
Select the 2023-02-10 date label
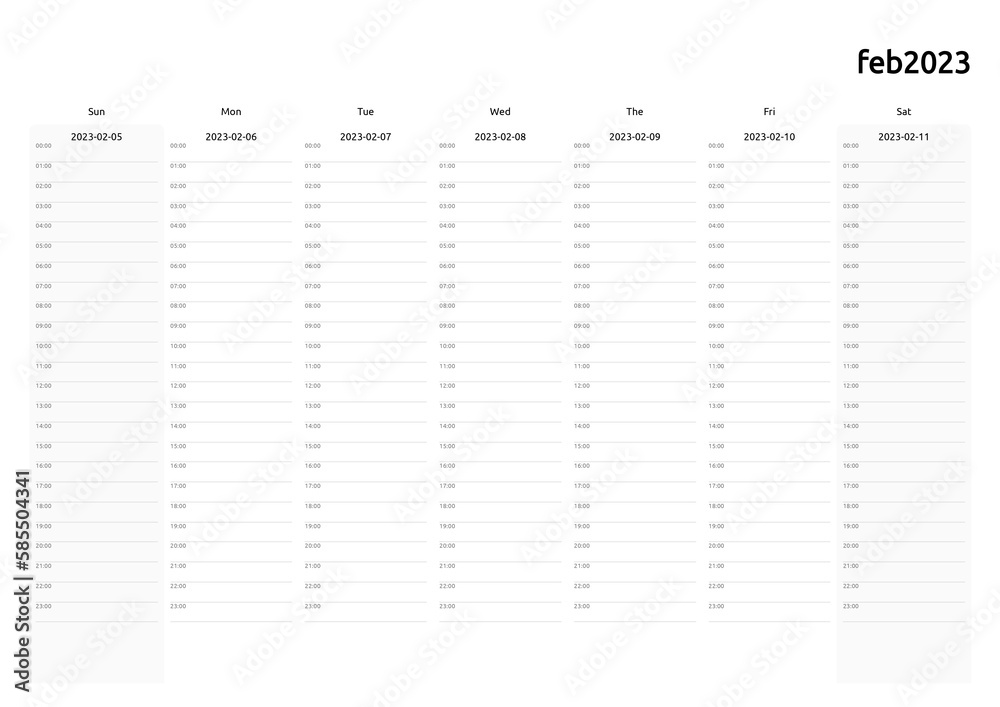(769, 136)
